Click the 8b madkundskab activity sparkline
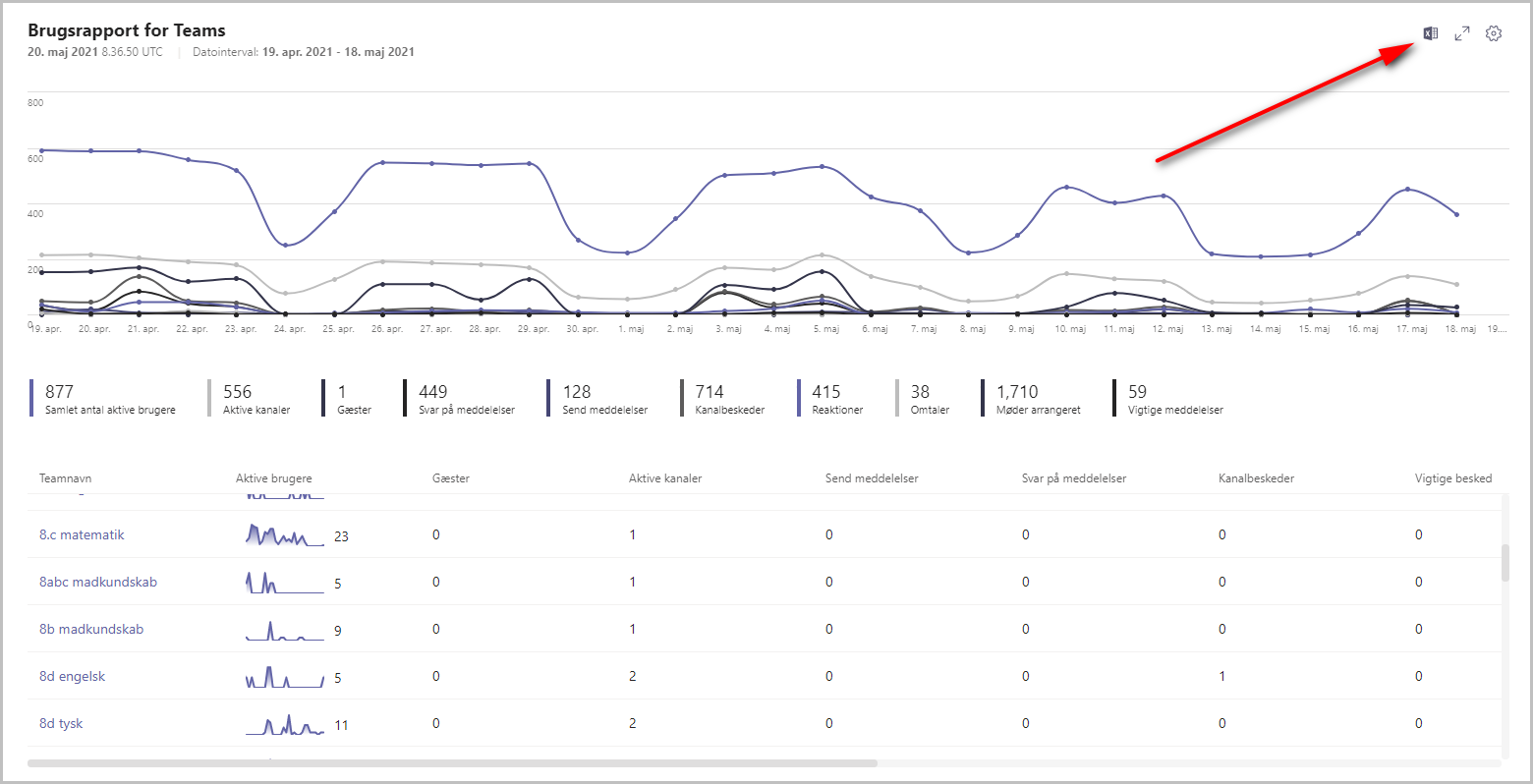The image size is (1533, 784). click(285, 630)
